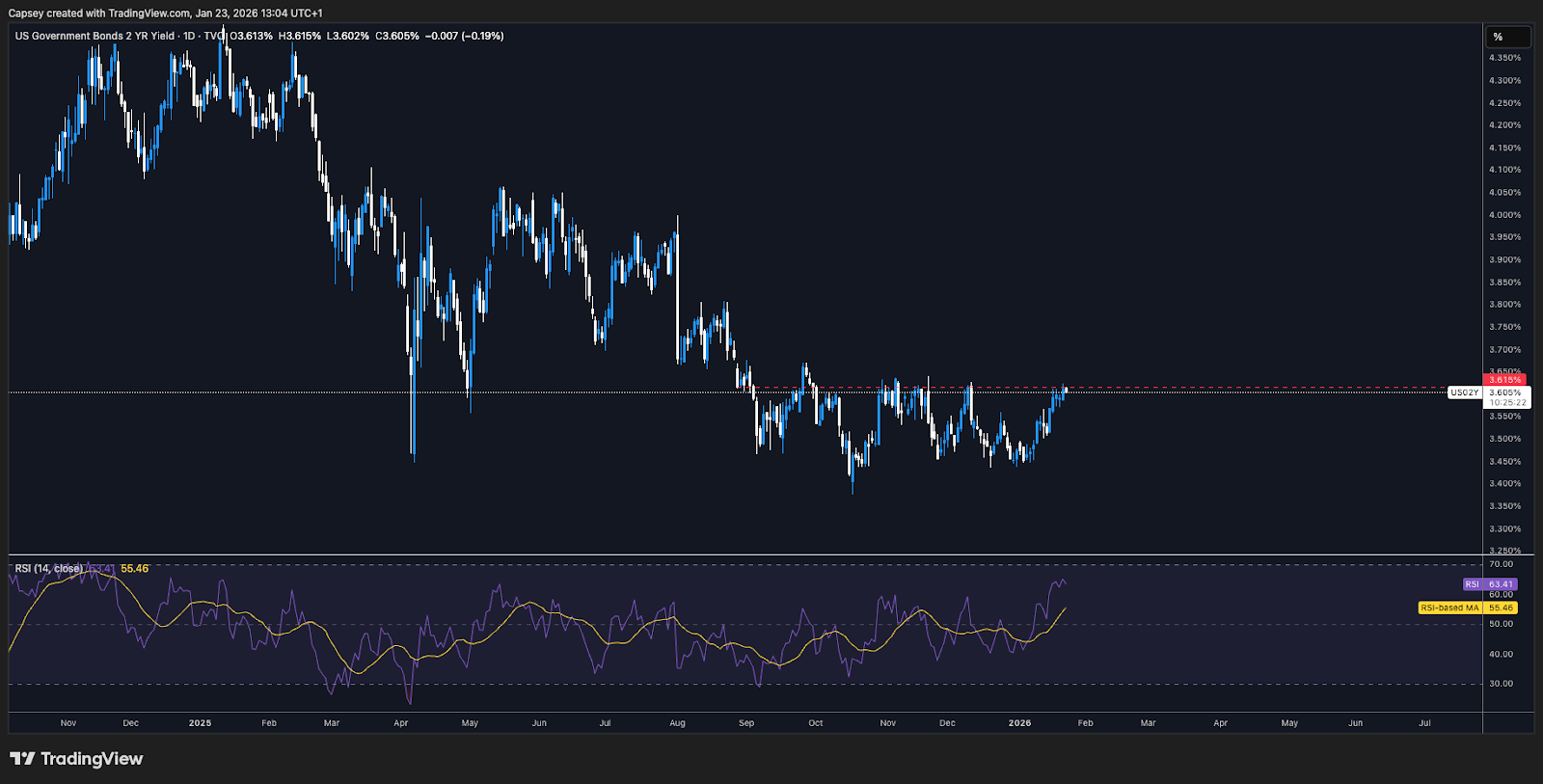Click the TradingView logo at the bottom
Viewport: 1543px width, 784px height.
point(76,759)
